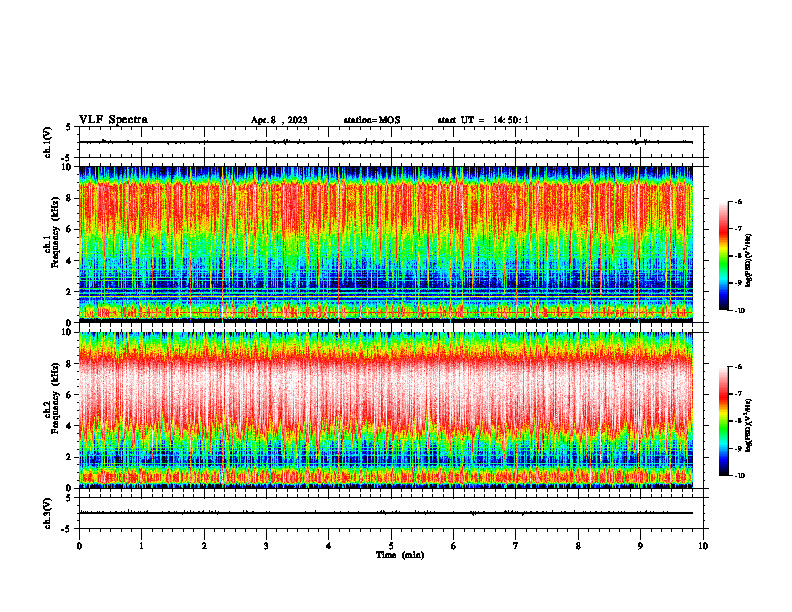Screen dimensions: 792x612
Task: Click the "1" label on the time axis
Action: click(141, 546)
